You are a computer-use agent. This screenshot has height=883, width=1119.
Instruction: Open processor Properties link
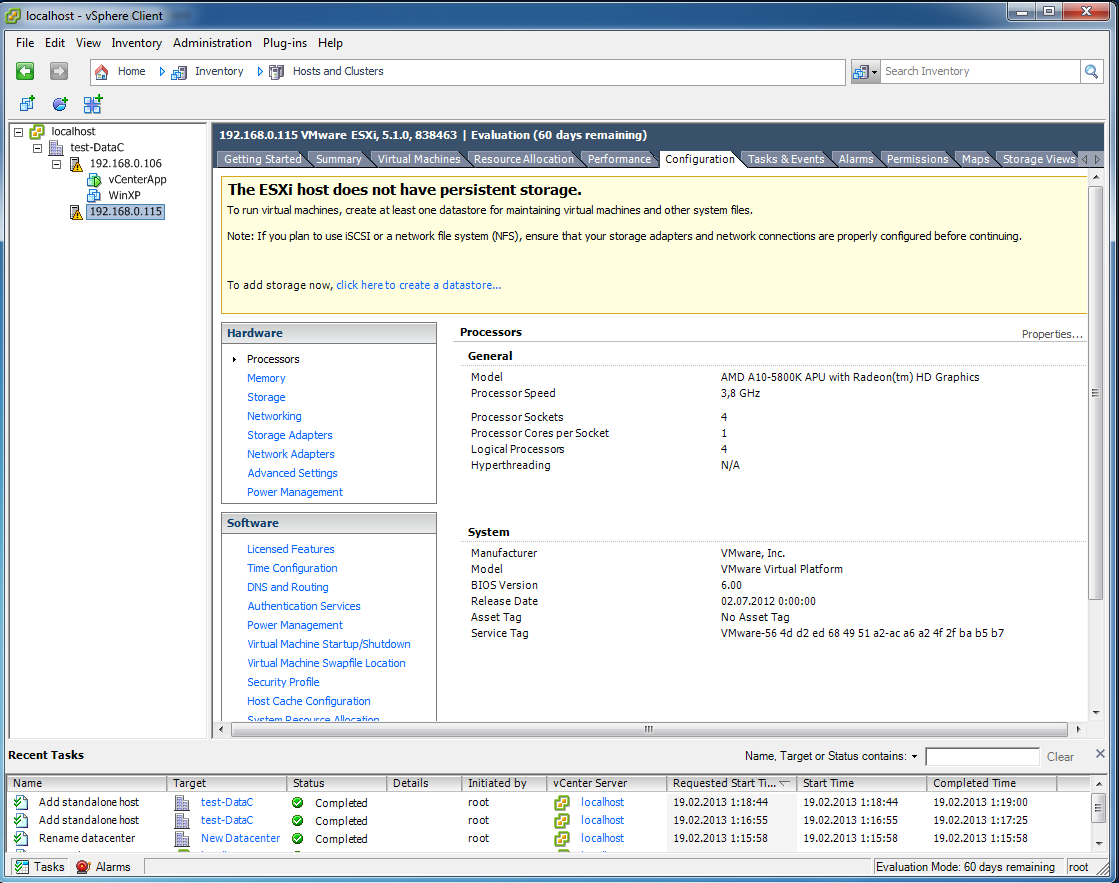1052,334
